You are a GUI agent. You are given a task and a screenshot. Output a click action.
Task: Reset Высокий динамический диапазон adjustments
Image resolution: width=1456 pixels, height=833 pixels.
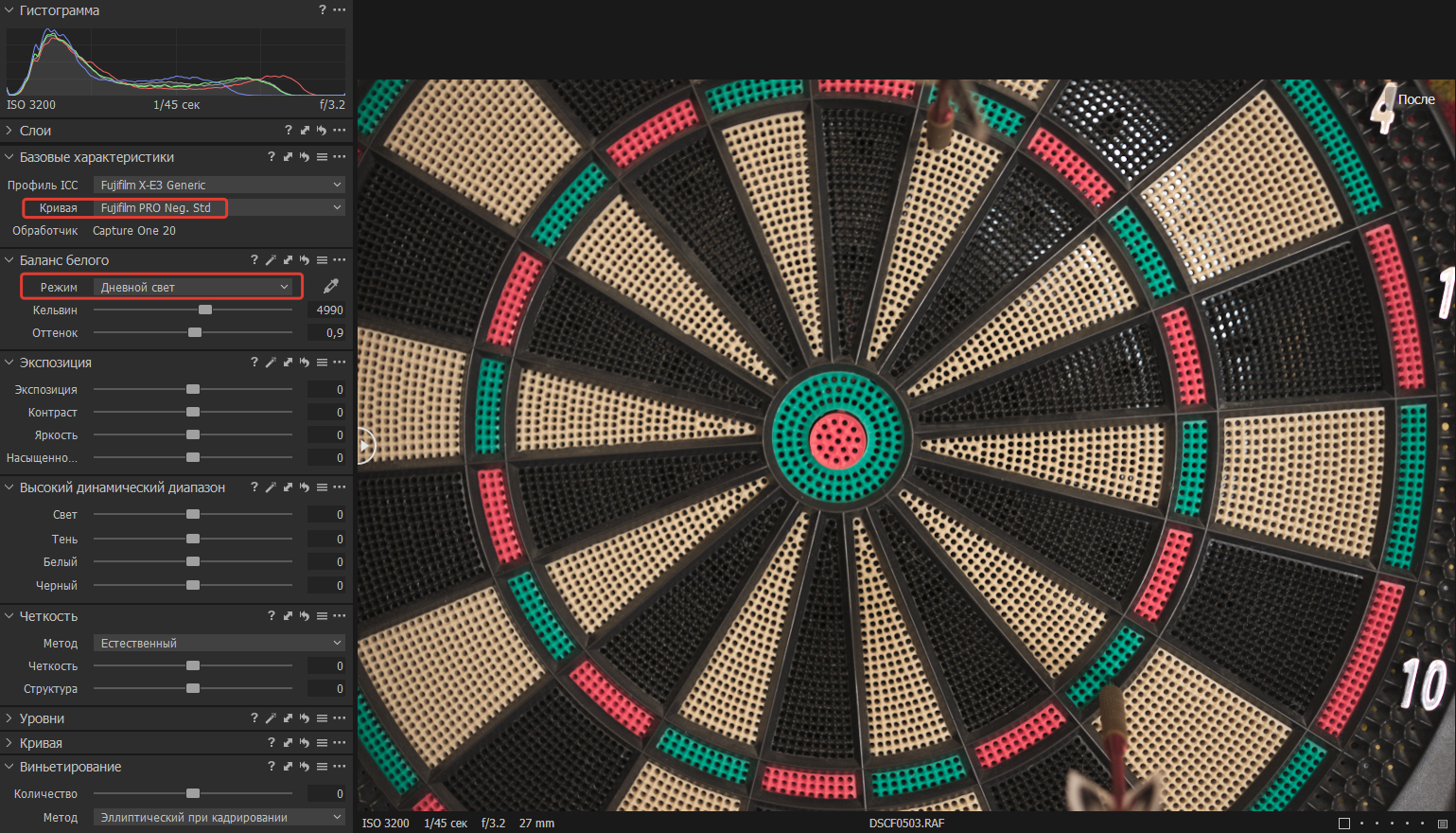pyautogui.click(x=305, y=487)
